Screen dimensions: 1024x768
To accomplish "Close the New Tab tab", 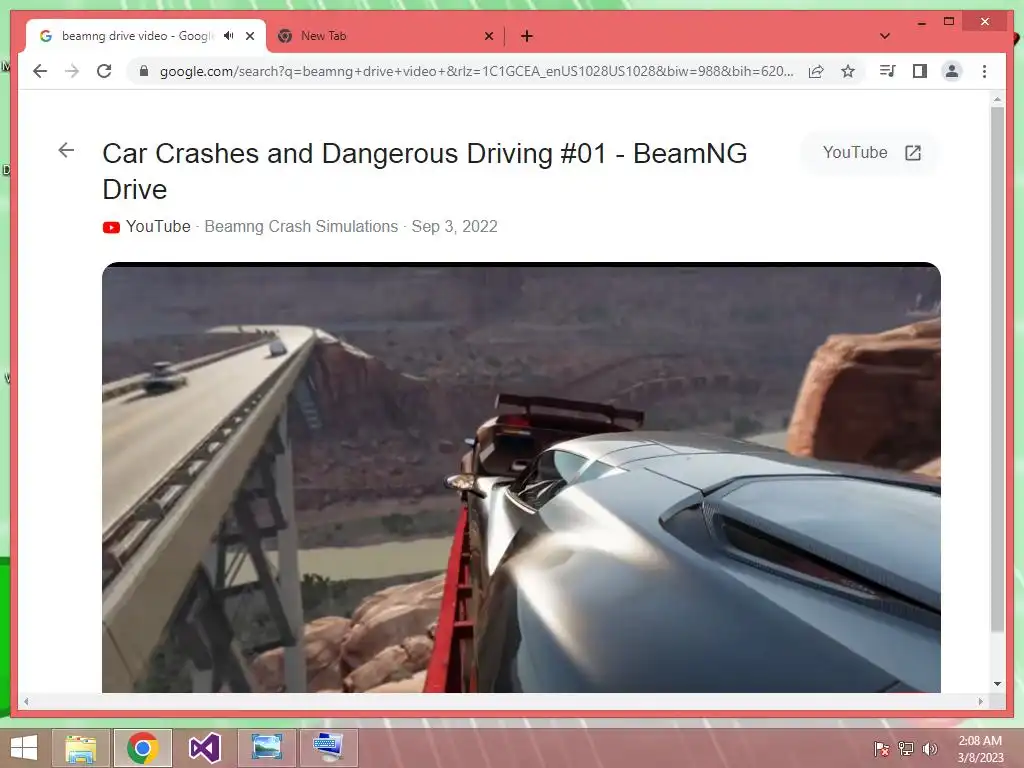I will tap(489, 36).
